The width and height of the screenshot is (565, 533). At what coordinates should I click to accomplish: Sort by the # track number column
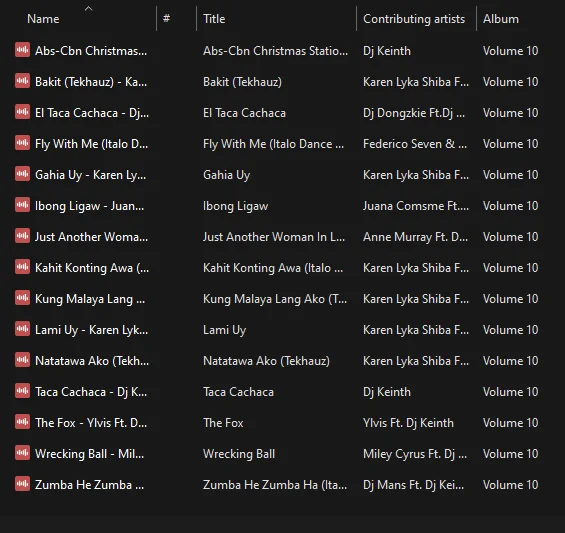166,18
